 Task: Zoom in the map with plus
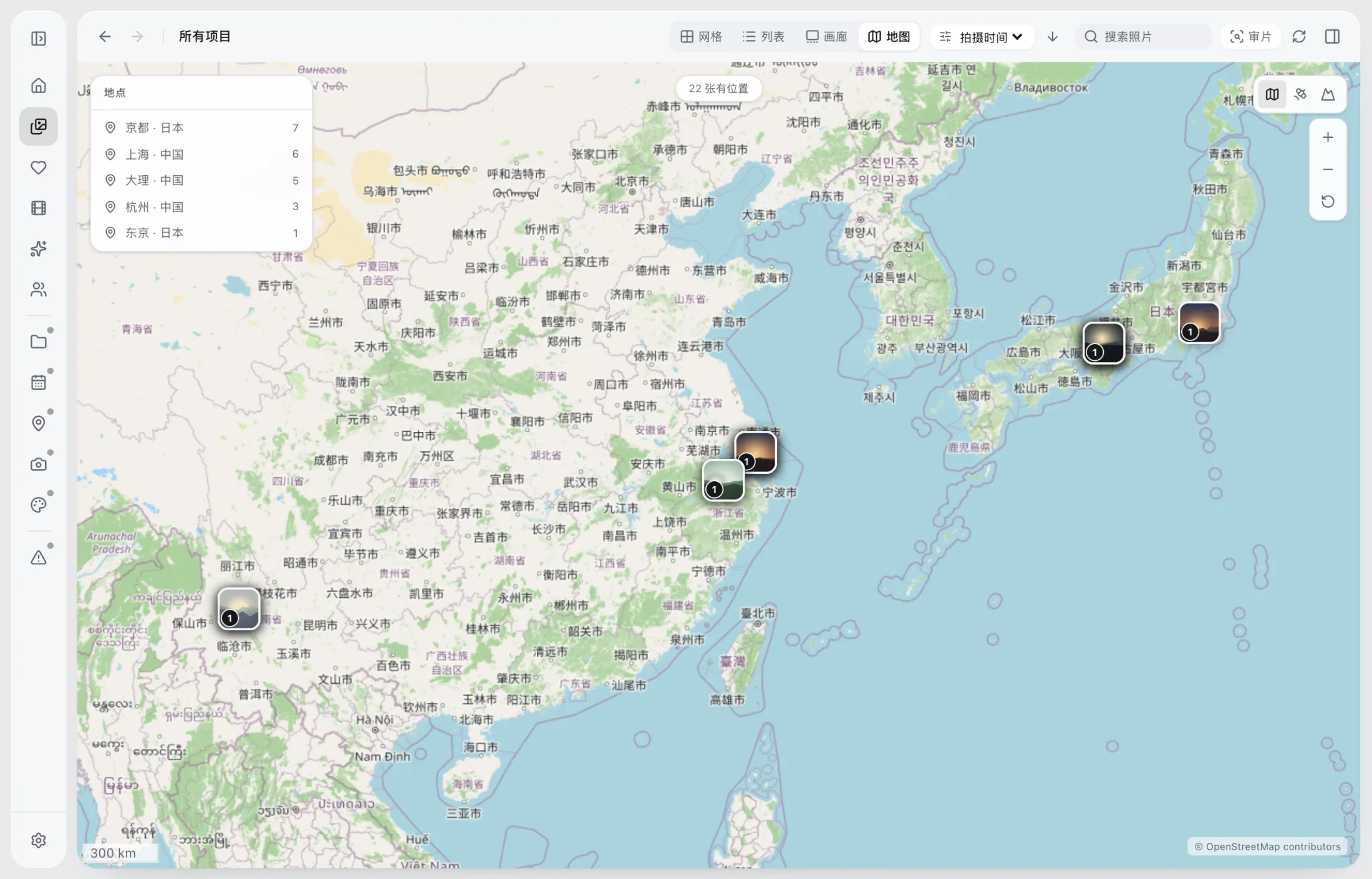[1328, 137]
